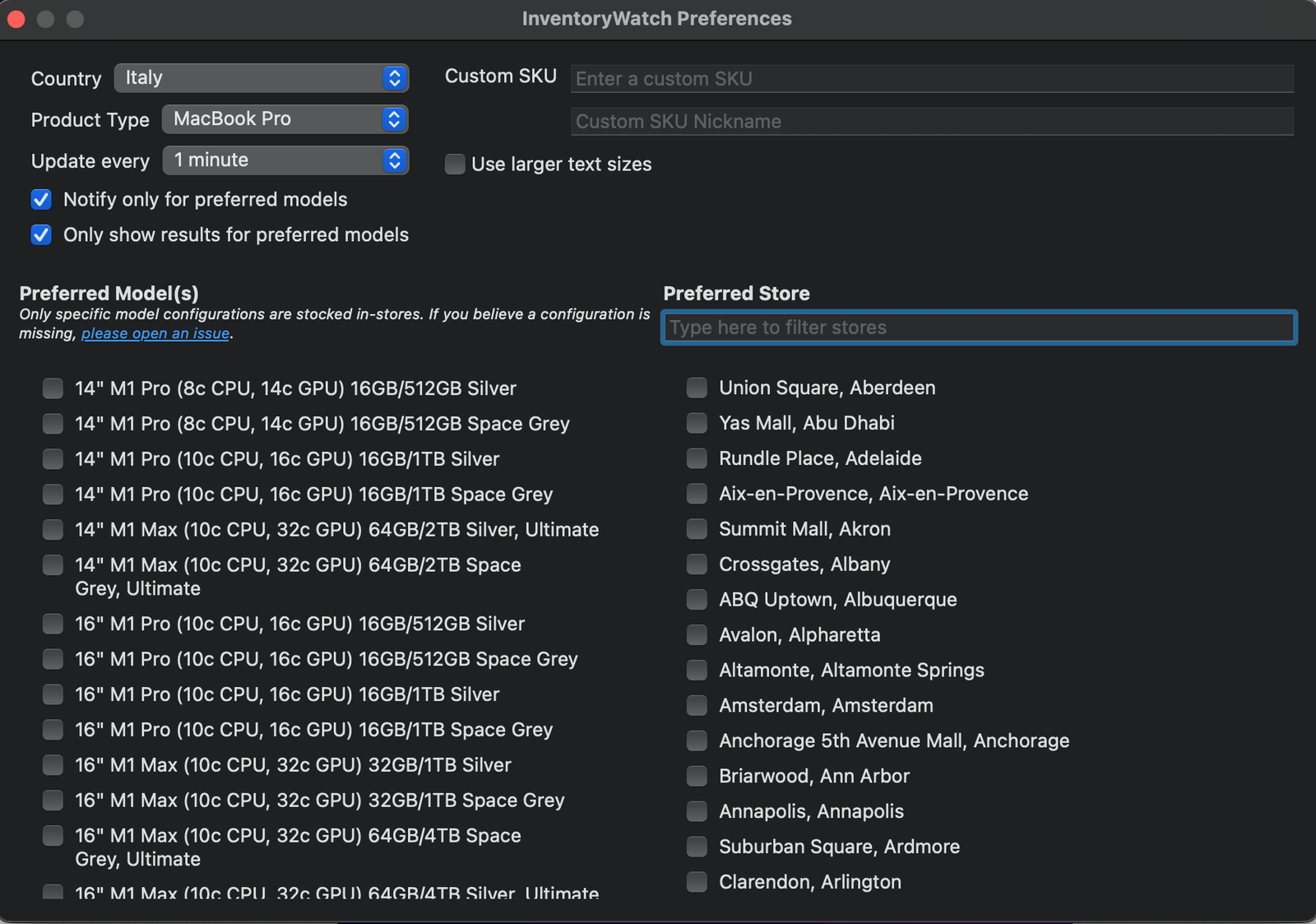Viewport: 1316px width, 924px height.
Task: Select Yas Mall, Abu Dhabi store checkbox
Action: [697, 423]
